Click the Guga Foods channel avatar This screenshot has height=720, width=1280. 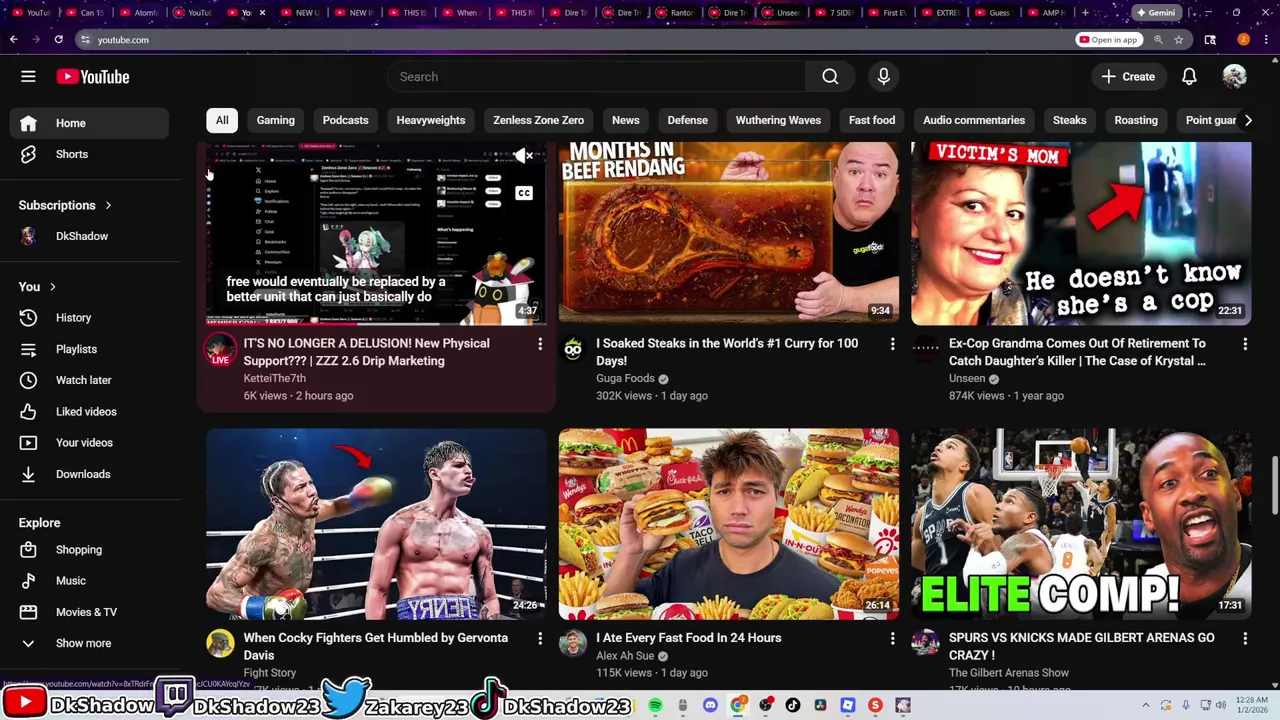[573, 349]
